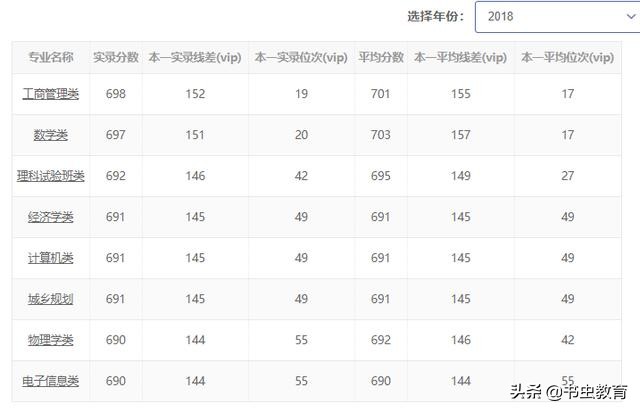Select the 691 average score for 城乡规划
640x412 pixels.
[x=381, y=299]
